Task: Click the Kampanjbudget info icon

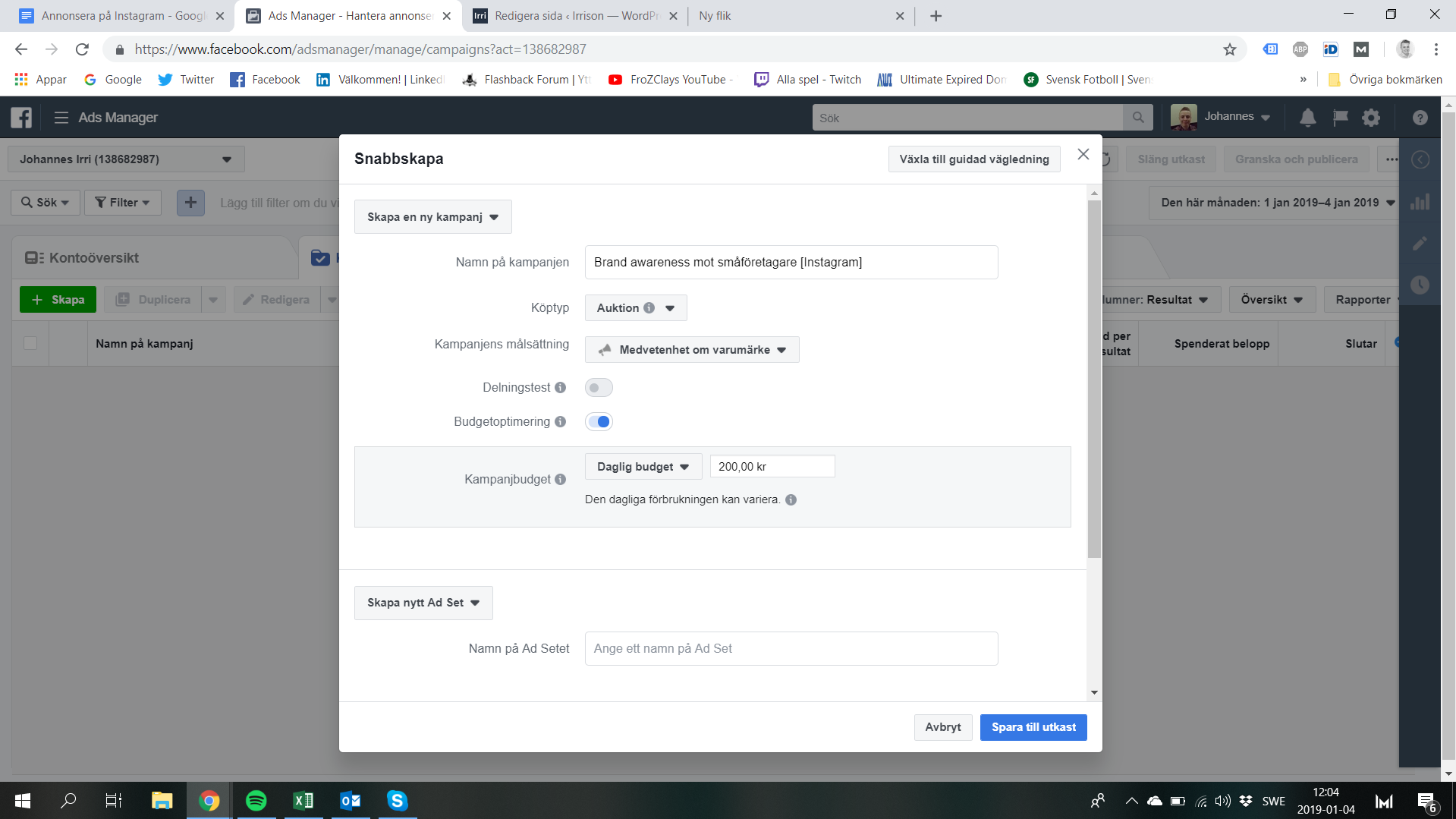Action: click(x=560, y=479)
